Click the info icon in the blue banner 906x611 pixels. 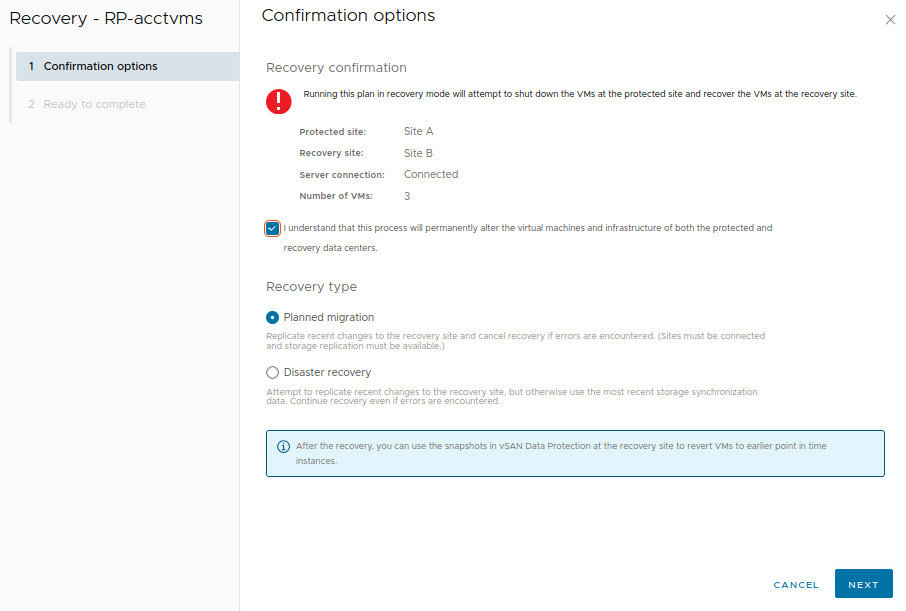point(283,446)
